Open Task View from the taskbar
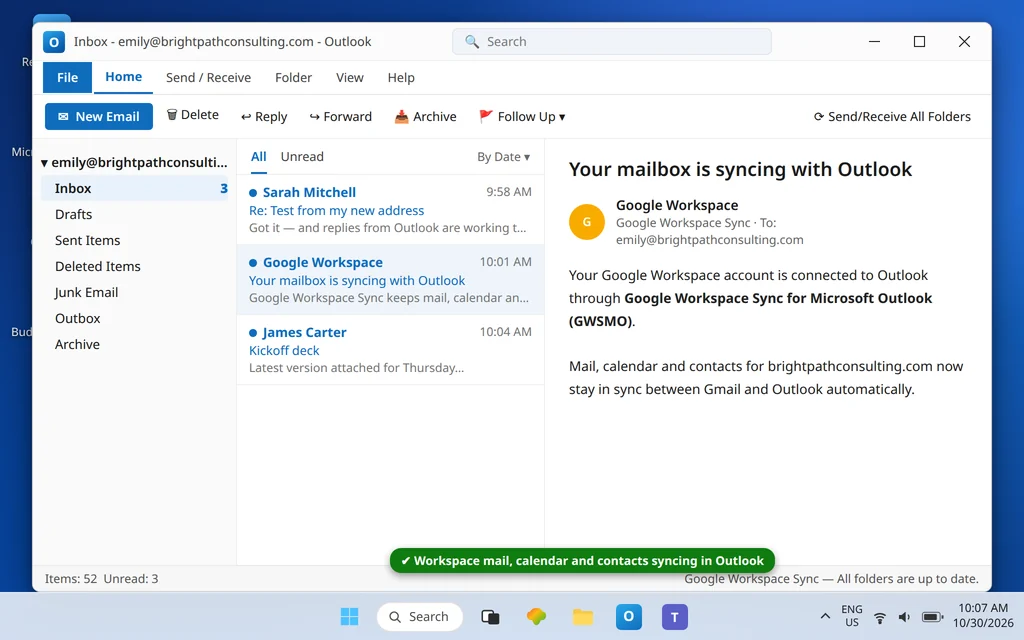Viewport: 1024px width, 640px height. pyautogui.click(x=490, y=616)
